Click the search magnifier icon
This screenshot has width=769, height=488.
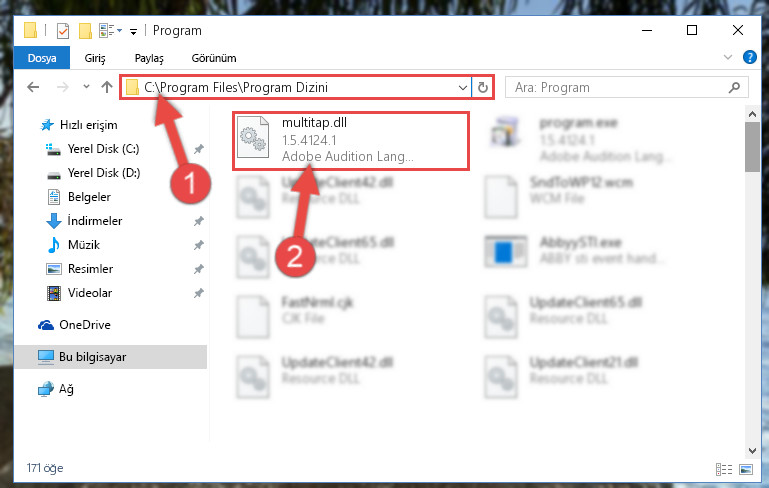[734, 87]
